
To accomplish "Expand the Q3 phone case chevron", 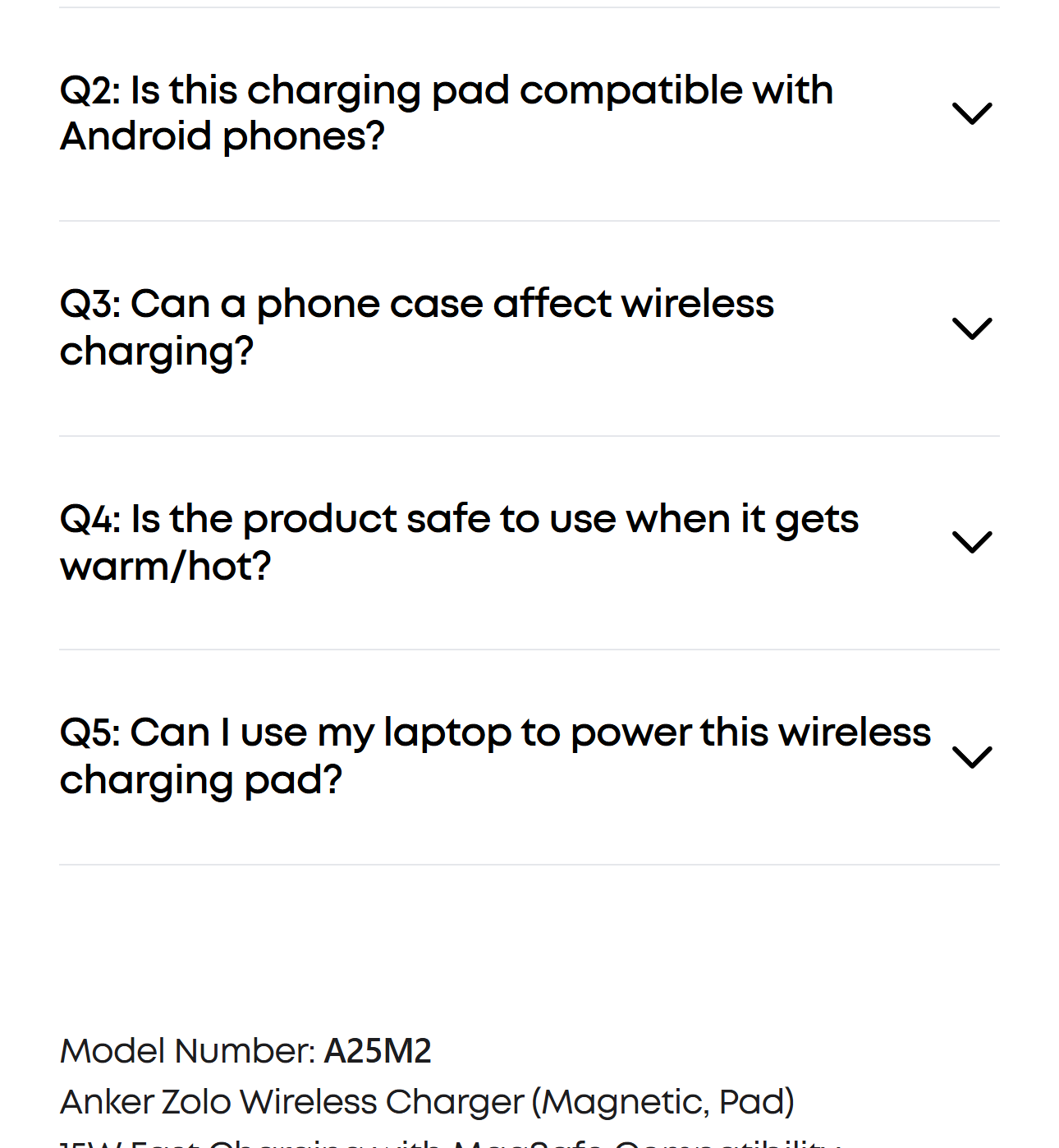I will (x=972, y=328).
